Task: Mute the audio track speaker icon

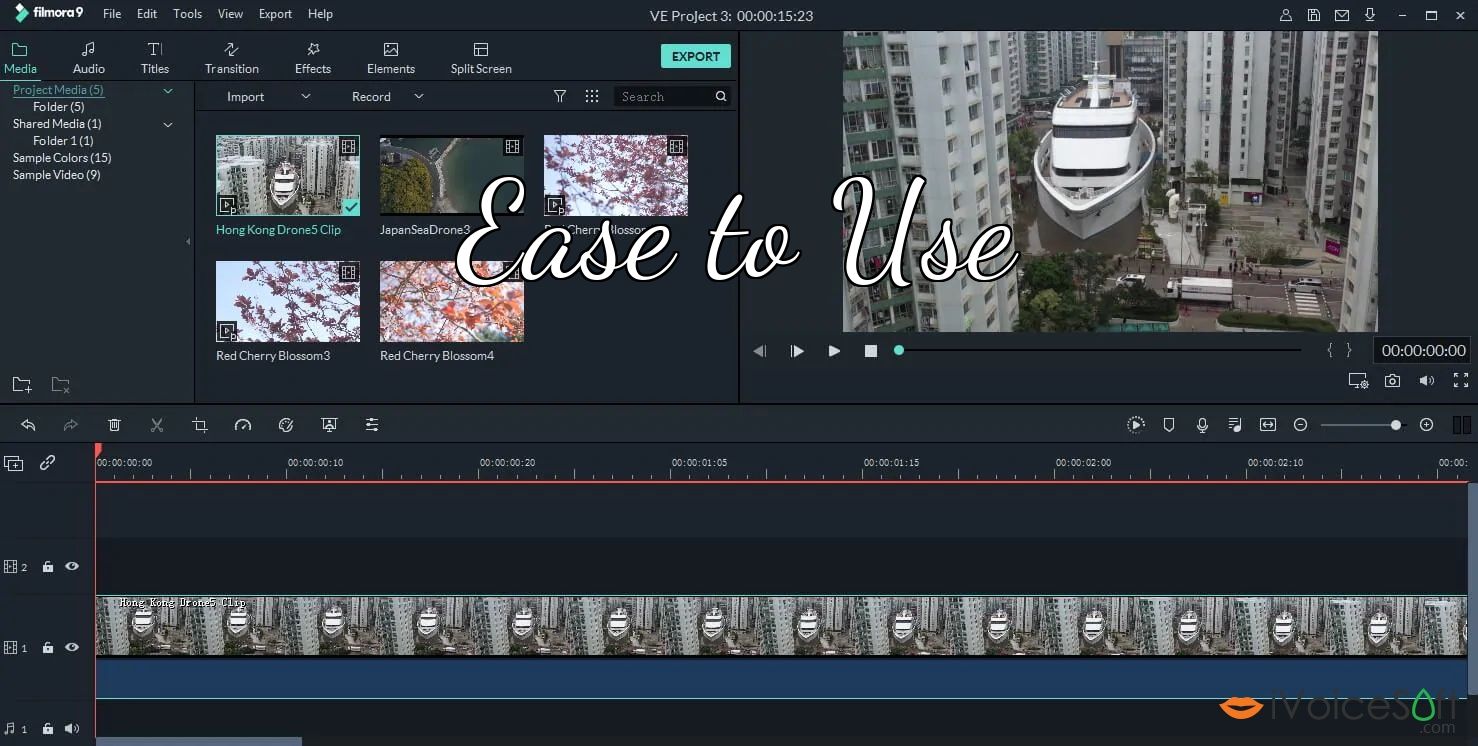Action: (x=71, y=728)
